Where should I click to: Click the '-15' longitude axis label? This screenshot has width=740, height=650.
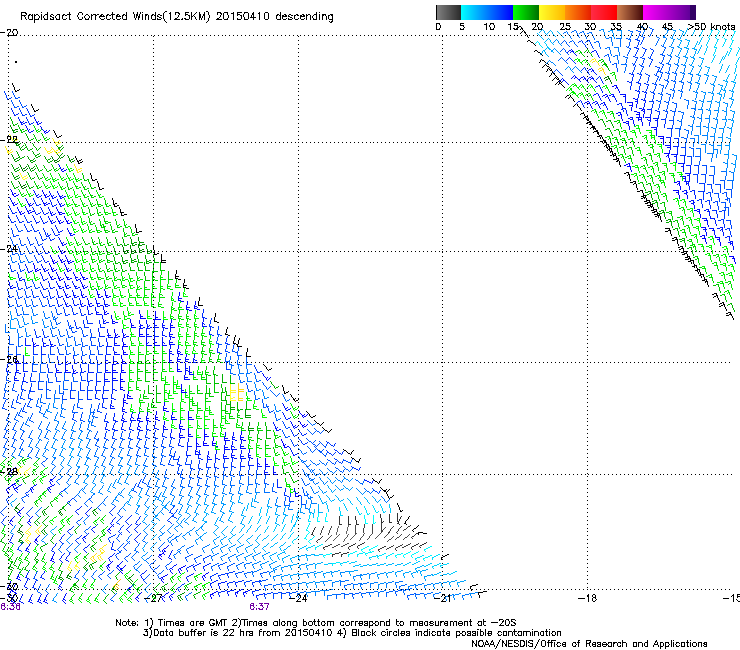[x=731, y=598]
